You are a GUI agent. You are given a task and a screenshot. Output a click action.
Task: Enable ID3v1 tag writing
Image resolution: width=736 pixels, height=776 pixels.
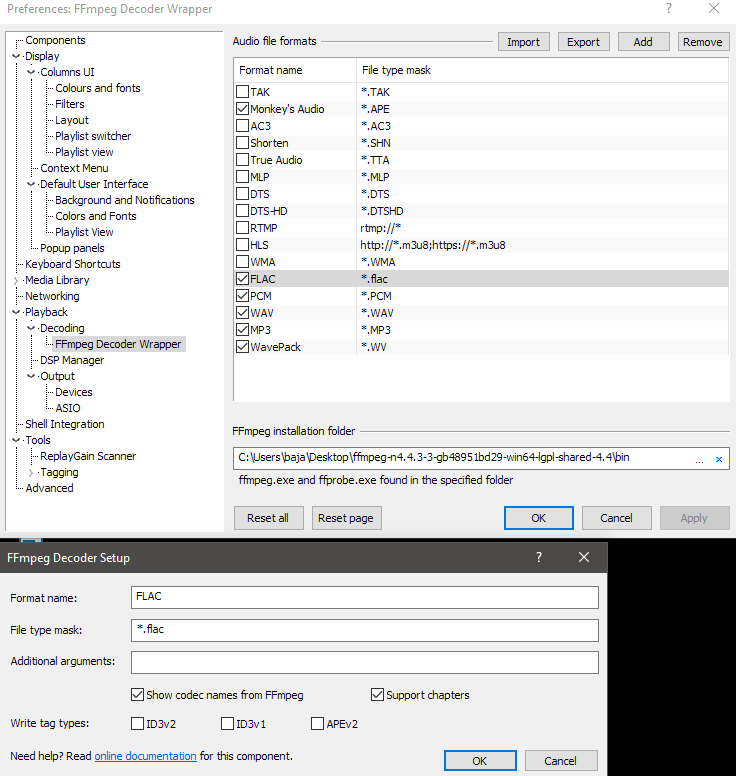coord(227,724)
